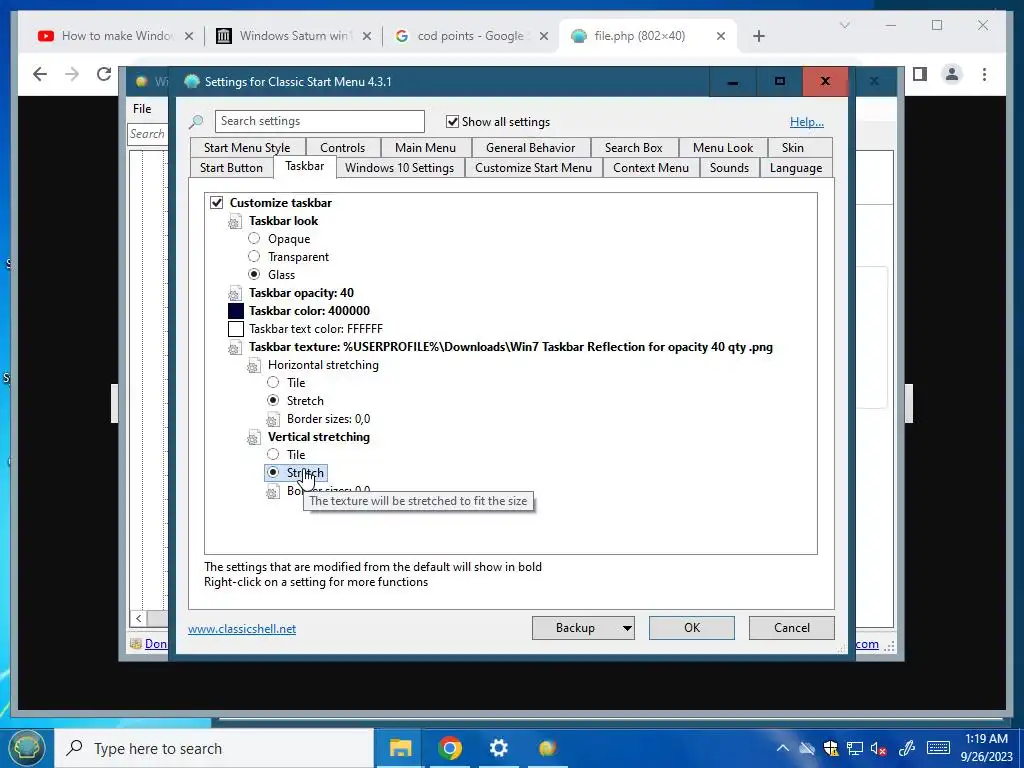Viewport: 1024px width, 768px height.
Task: Open Chrome from the taskbar
Action: 450,748
